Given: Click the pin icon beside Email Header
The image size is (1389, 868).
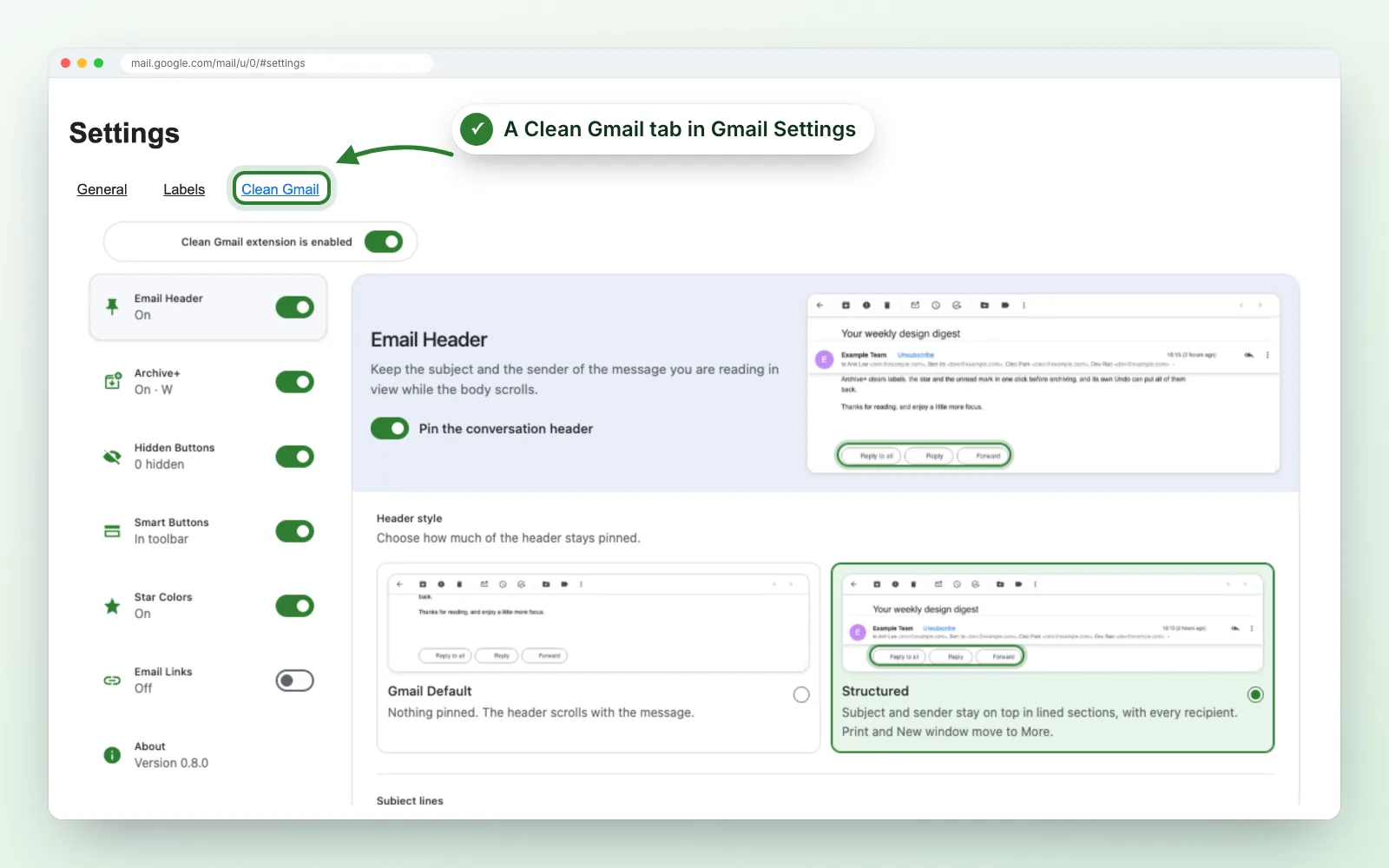Looking at the screenshot, I should (112, 306).
